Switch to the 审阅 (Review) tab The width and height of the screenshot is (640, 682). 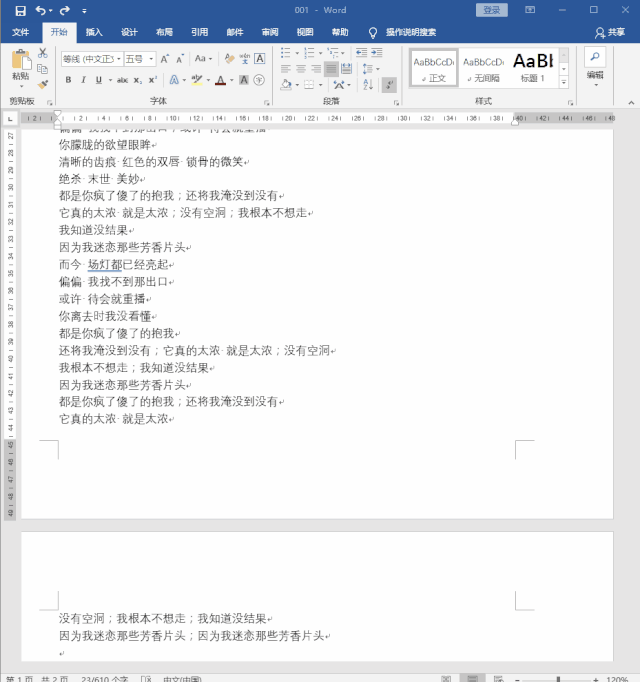[270, 32]
